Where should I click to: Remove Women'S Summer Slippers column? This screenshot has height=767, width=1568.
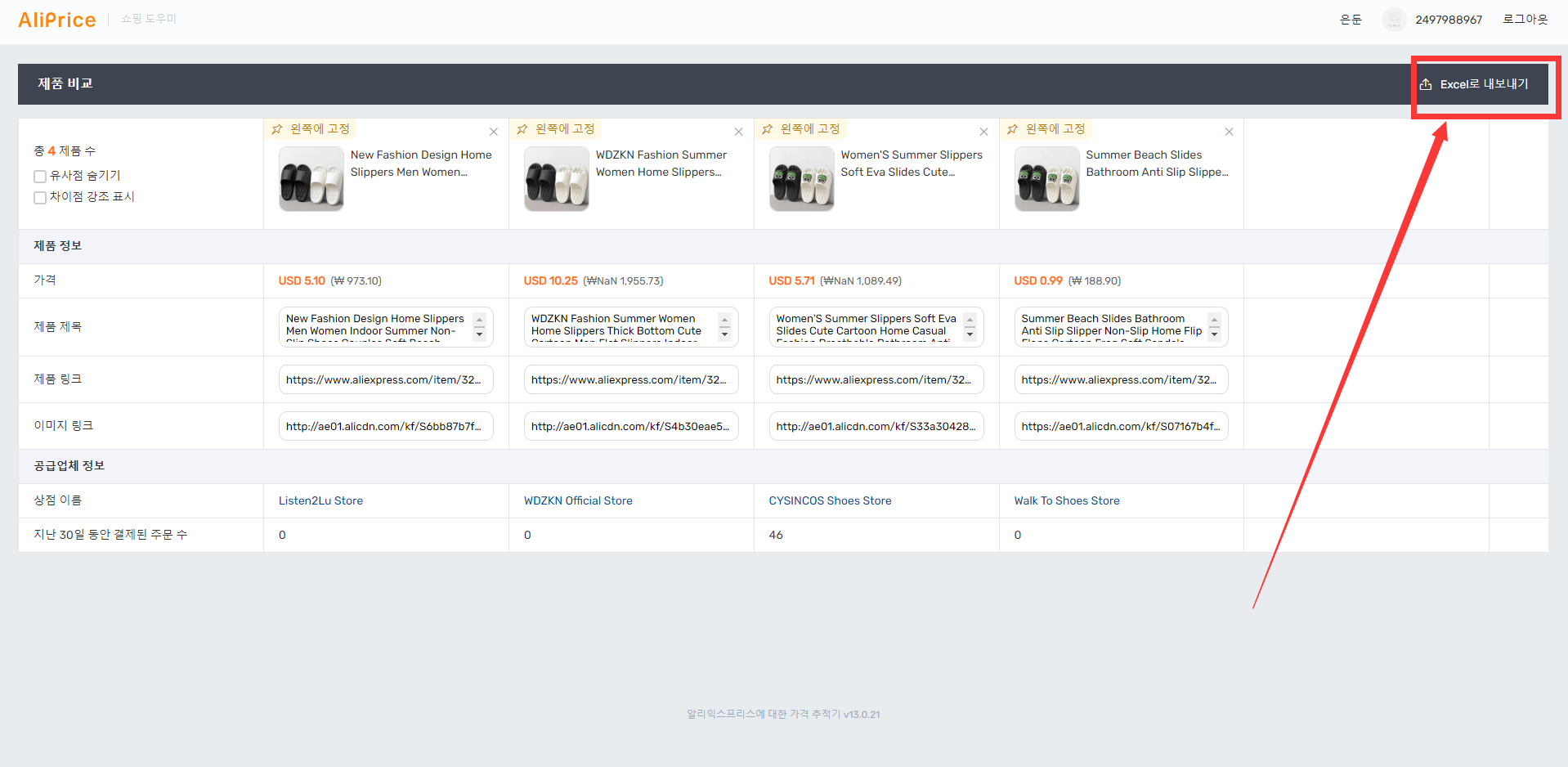tap(984, 132)
